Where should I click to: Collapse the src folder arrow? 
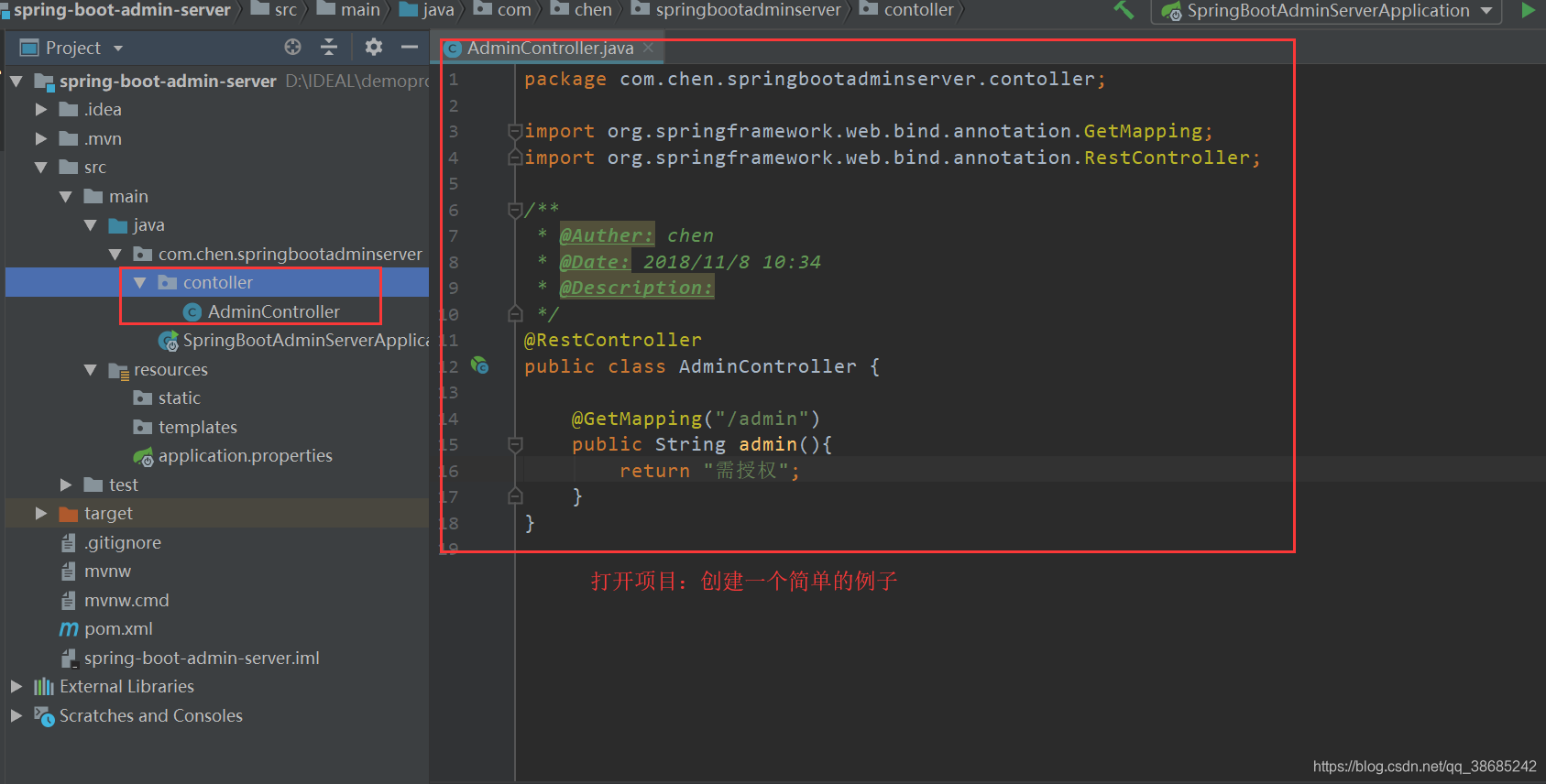tap(41, 168)
